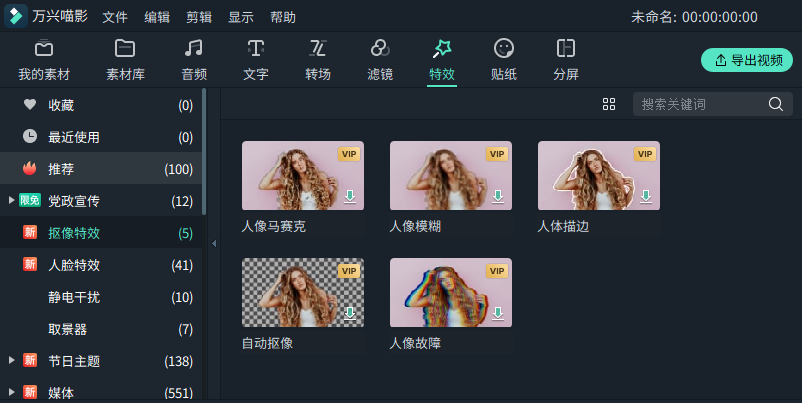Click the 导出视频 export button

coord(747,60)
